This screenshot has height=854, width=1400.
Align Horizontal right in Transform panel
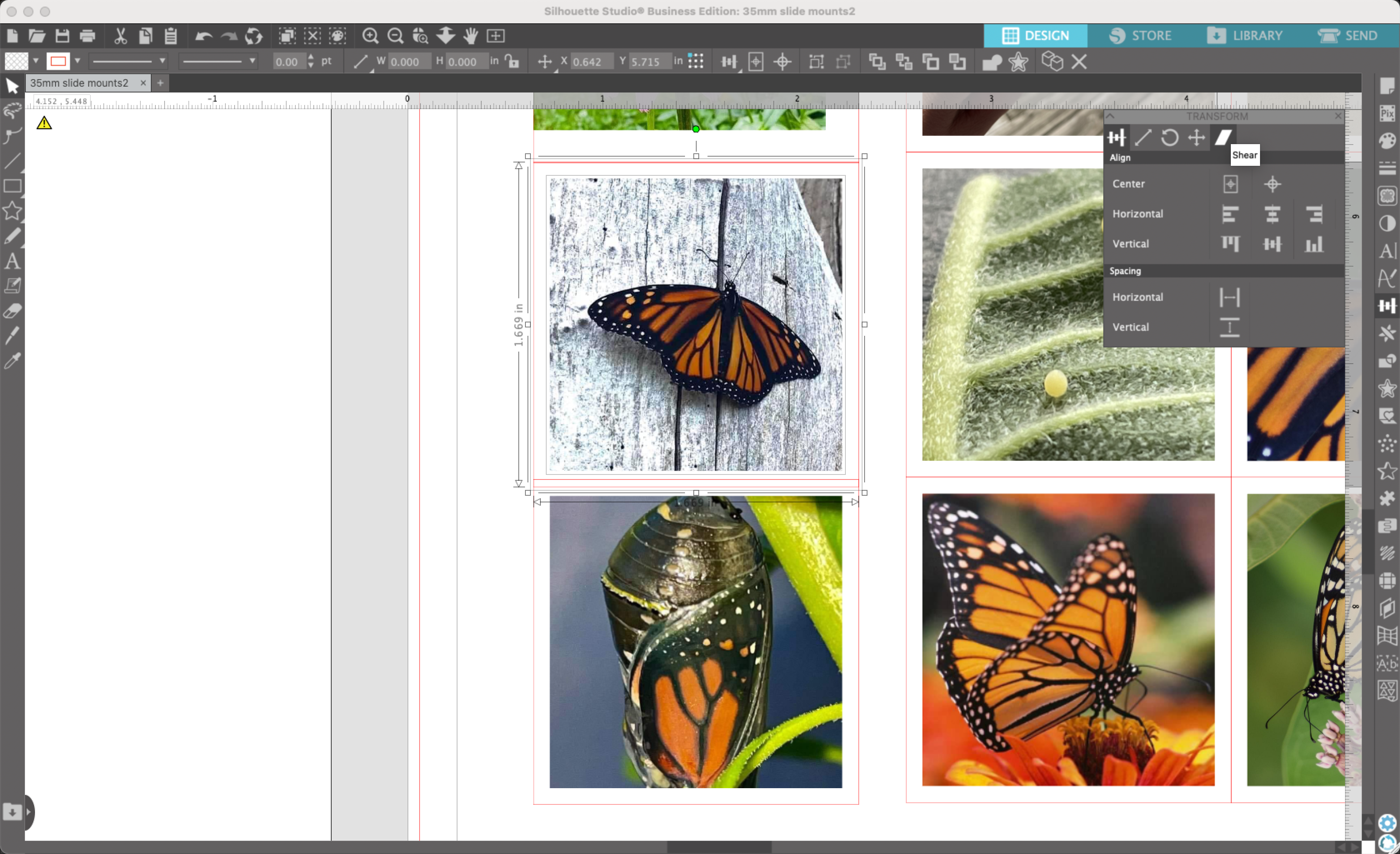[1314, 214]
